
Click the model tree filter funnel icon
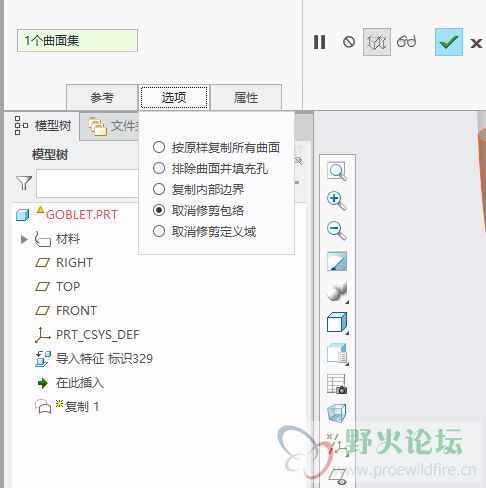point(24,183)
